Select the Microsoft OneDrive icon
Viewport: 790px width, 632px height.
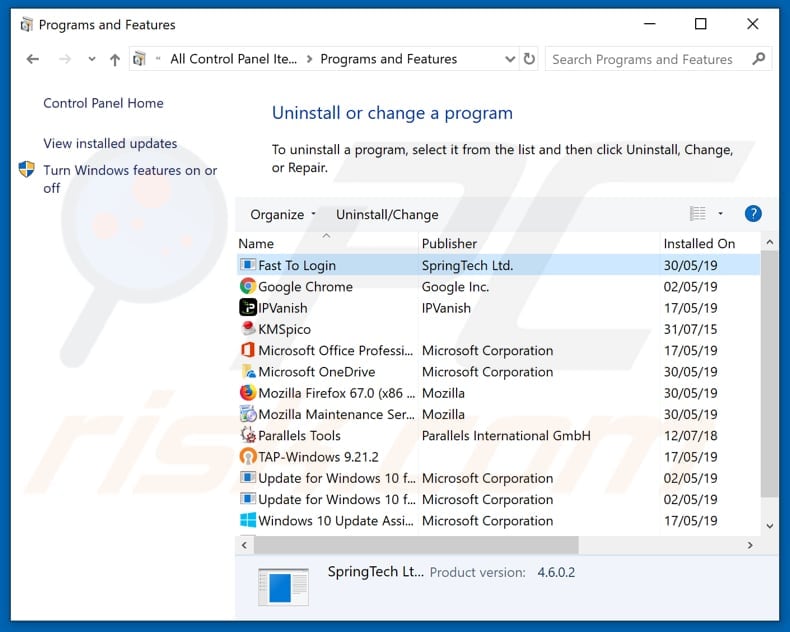click(248, 371)
